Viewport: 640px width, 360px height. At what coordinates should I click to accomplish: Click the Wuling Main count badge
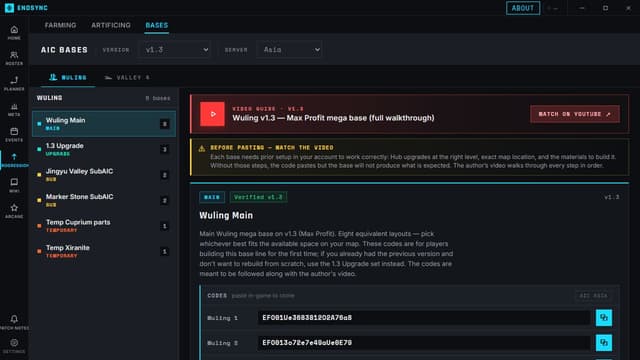point(164,124)
